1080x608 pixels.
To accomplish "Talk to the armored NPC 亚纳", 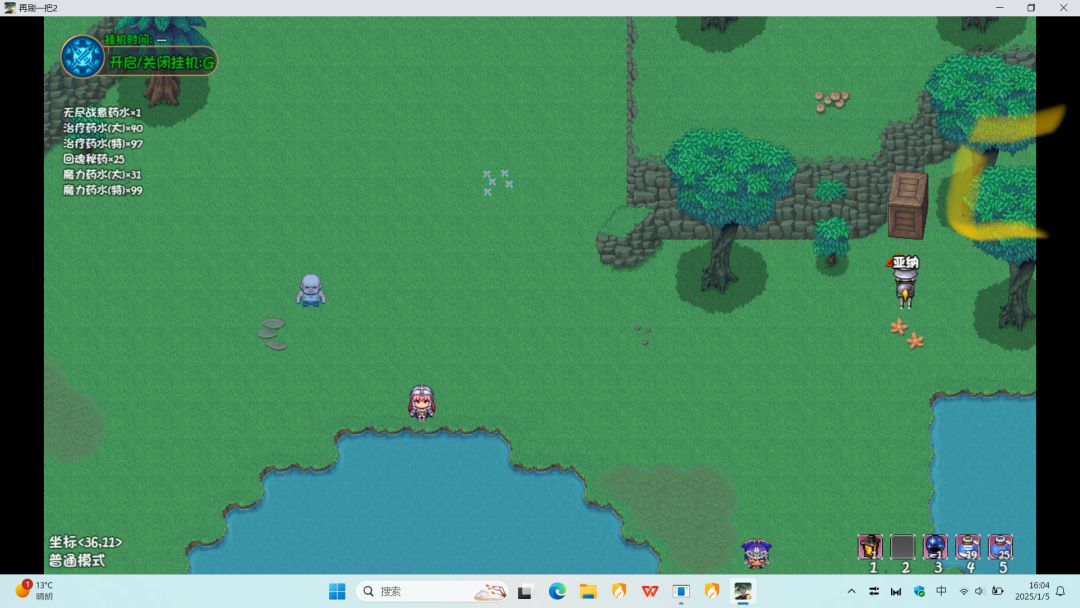I will pyautogui.click(x=904, y=288).
